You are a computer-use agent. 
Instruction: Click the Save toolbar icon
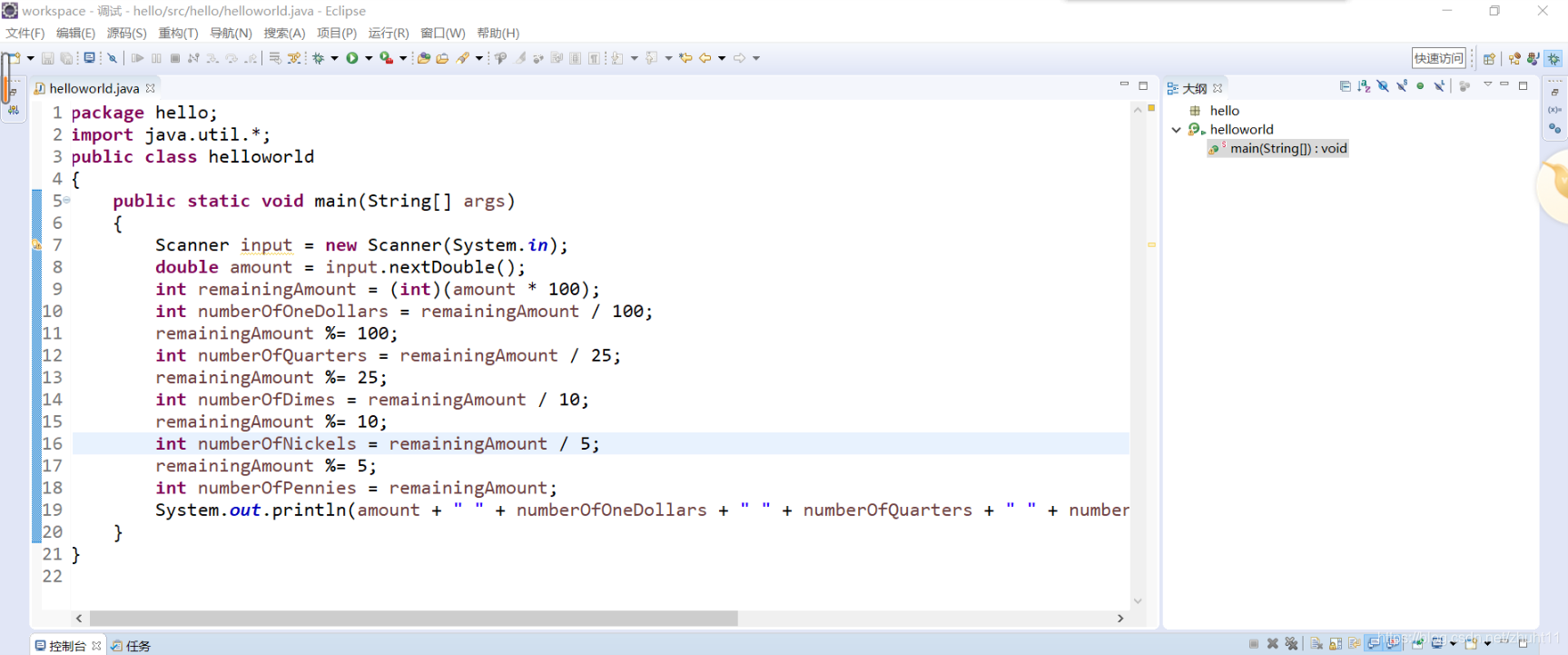[x=48, y=58]
